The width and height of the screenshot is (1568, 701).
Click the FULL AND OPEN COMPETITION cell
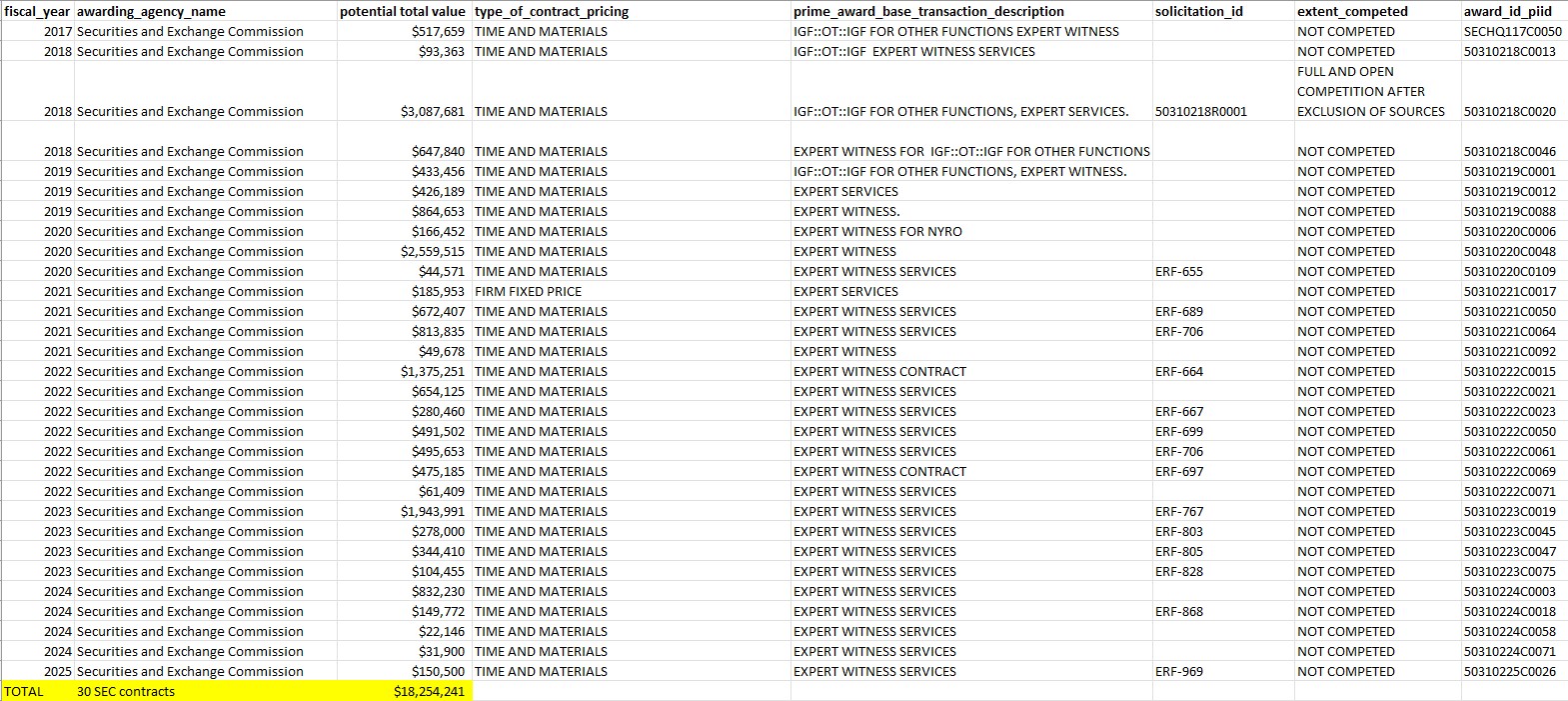point(1377,91)
